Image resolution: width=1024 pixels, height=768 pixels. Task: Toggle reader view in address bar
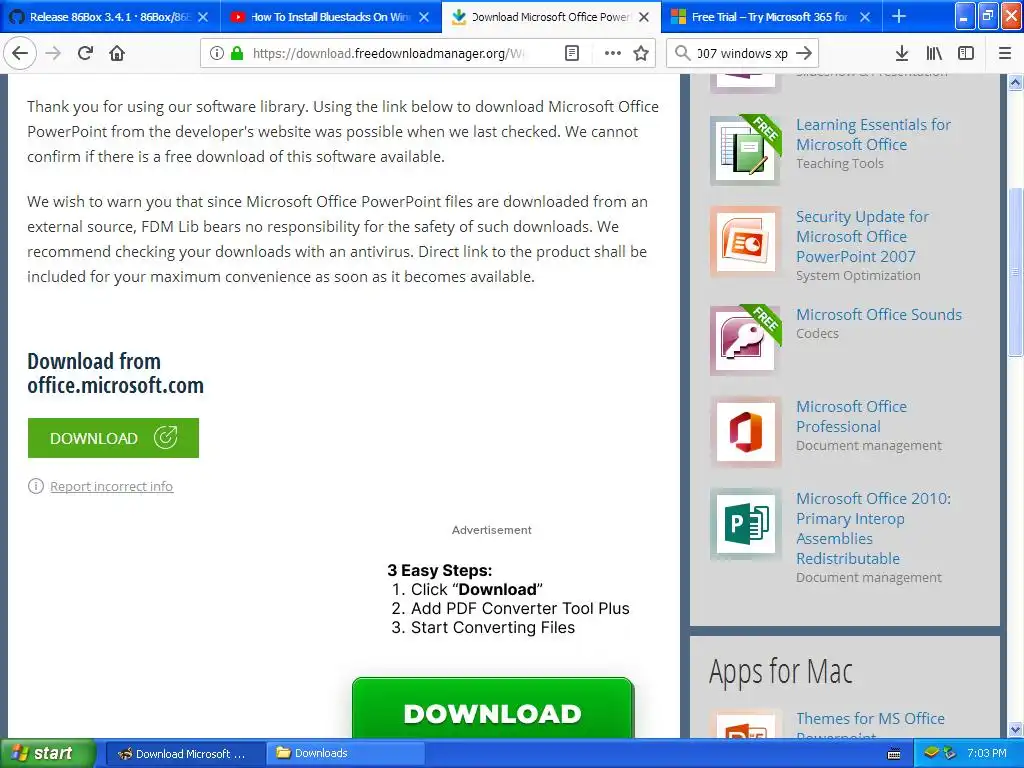pos(571,53)
